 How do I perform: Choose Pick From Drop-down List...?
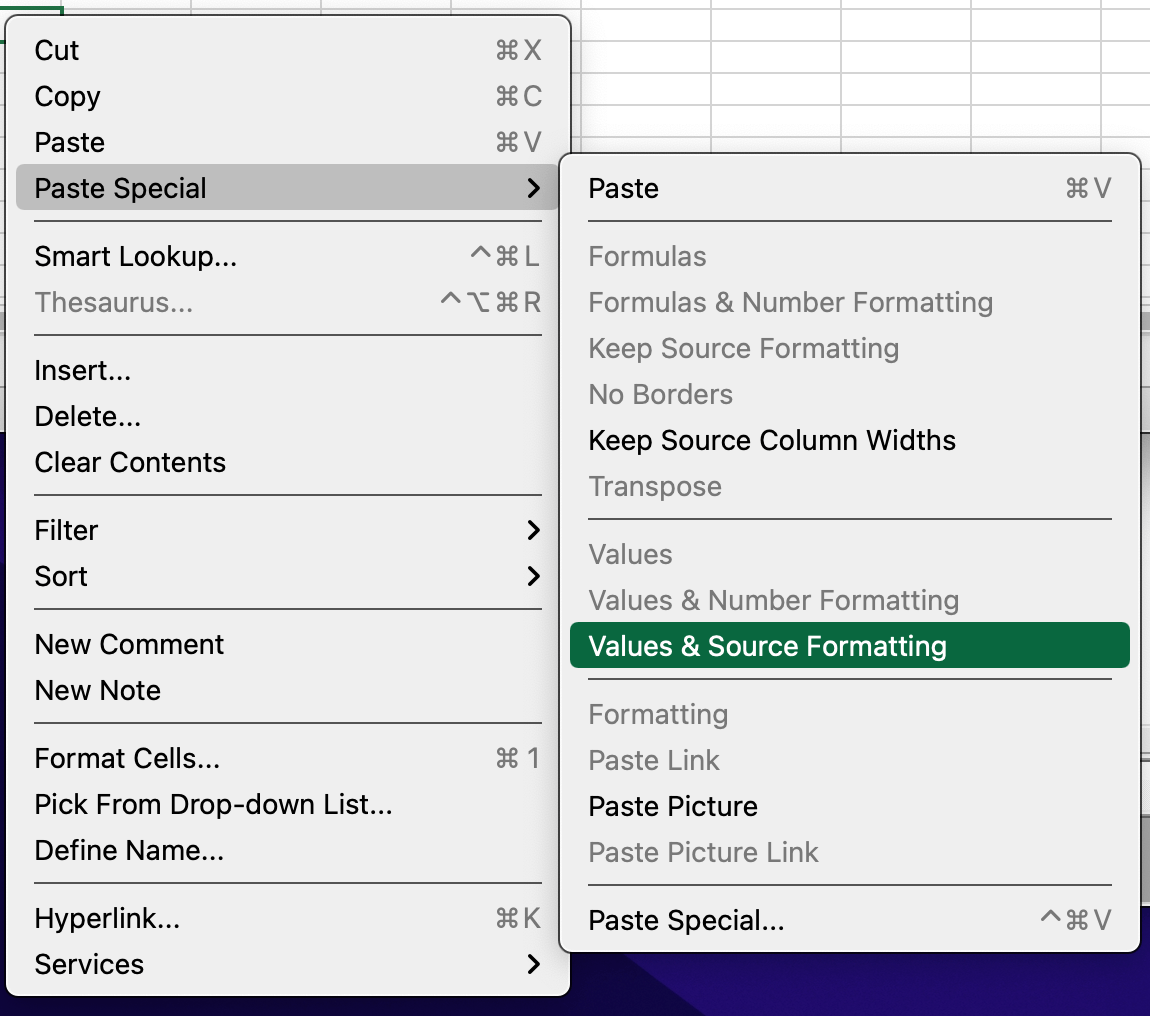click(213, 805)
